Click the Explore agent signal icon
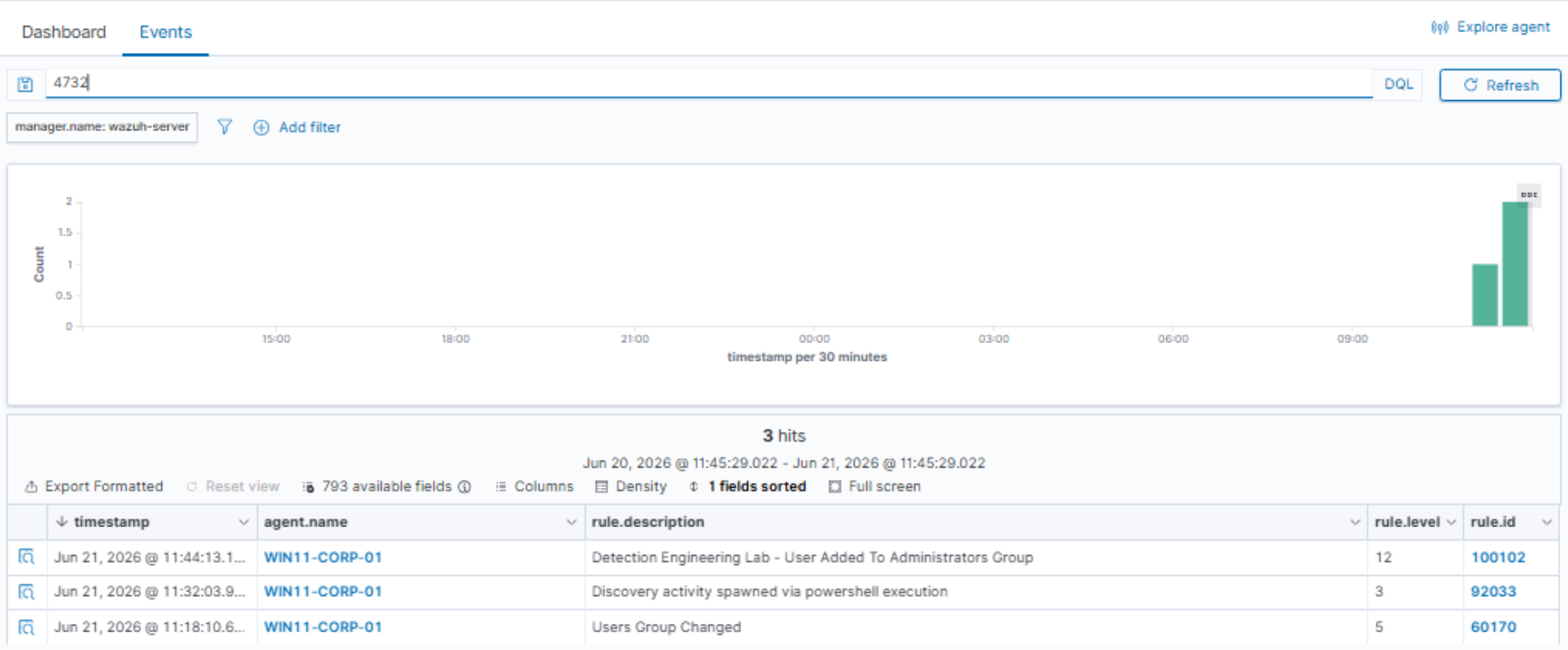Screen dimensions: 1568x650 click(1439, 28)
